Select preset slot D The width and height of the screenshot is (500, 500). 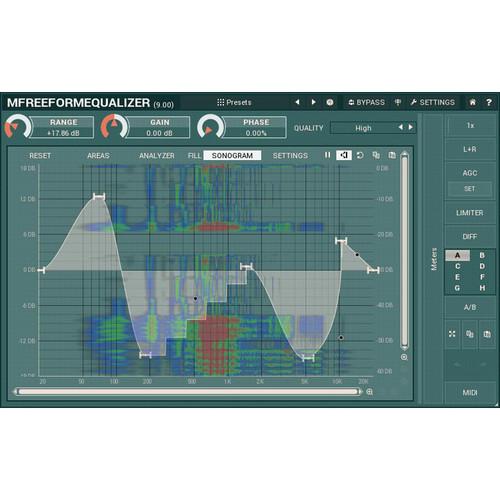coord(482,266)
